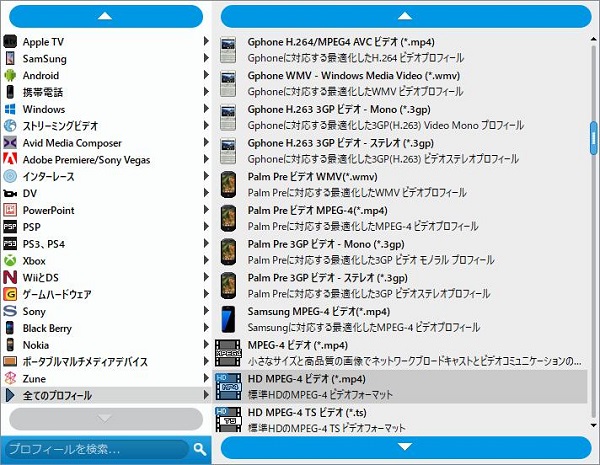Click the Windows logo icon
The height and width of the screenshot is (465, 600).
[10, 109]
